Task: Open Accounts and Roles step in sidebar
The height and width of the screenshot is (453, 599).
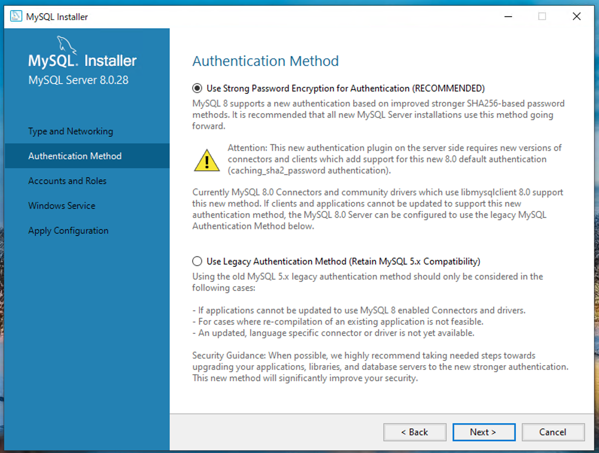Action: click(67, 181)
